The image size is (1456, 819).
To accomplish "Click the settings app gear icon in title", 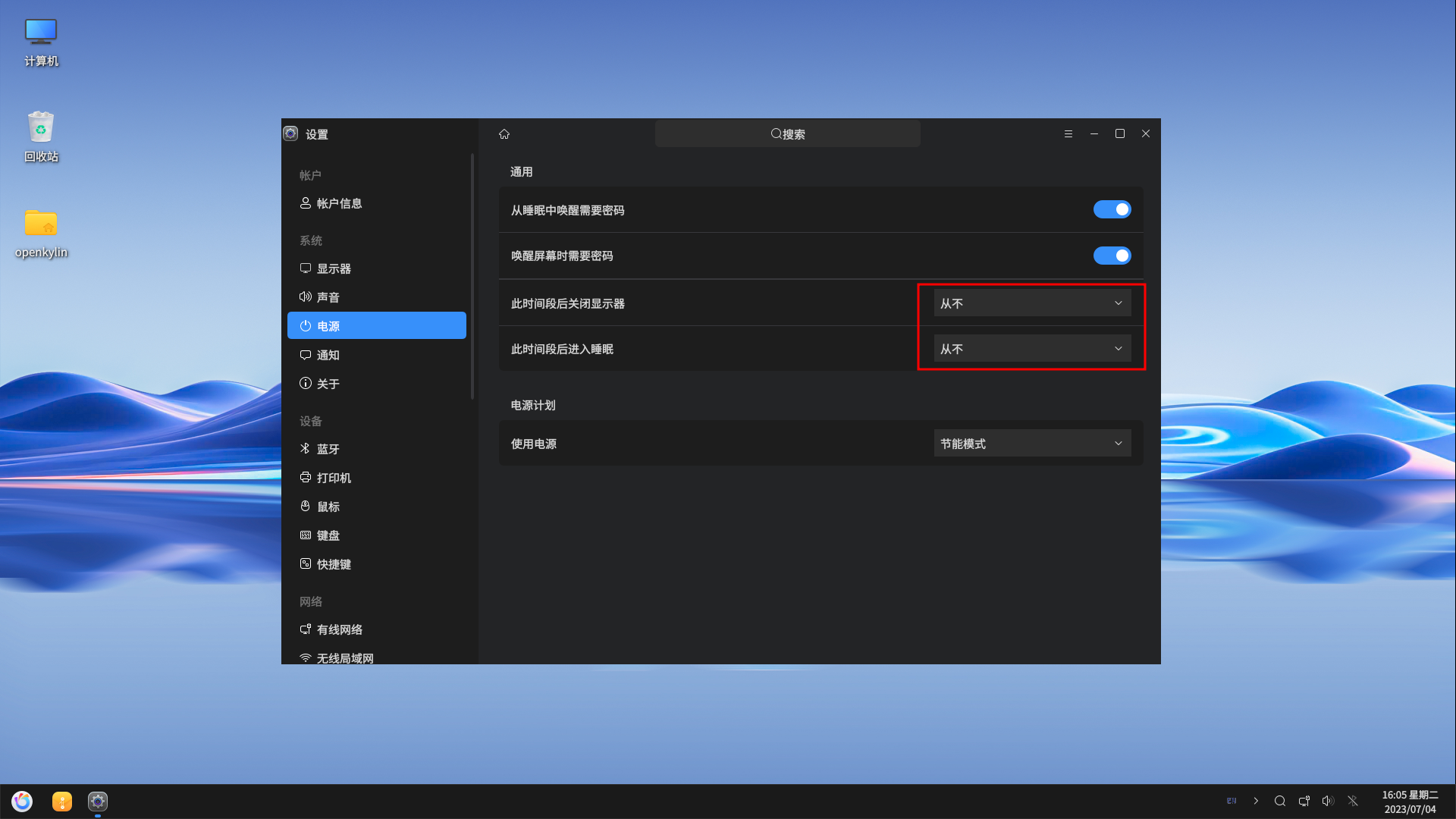I will tap(290, 134).
